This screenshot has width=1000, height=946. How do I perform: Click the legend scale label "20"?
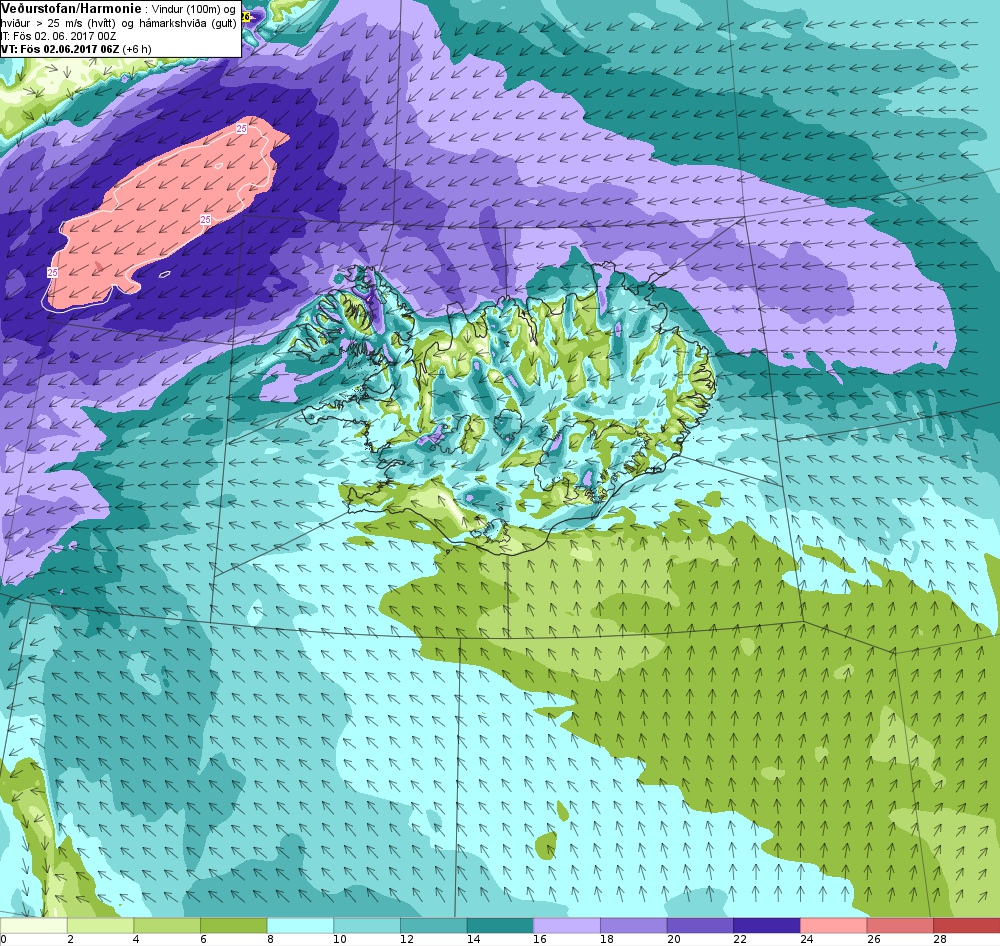point(673,939)
